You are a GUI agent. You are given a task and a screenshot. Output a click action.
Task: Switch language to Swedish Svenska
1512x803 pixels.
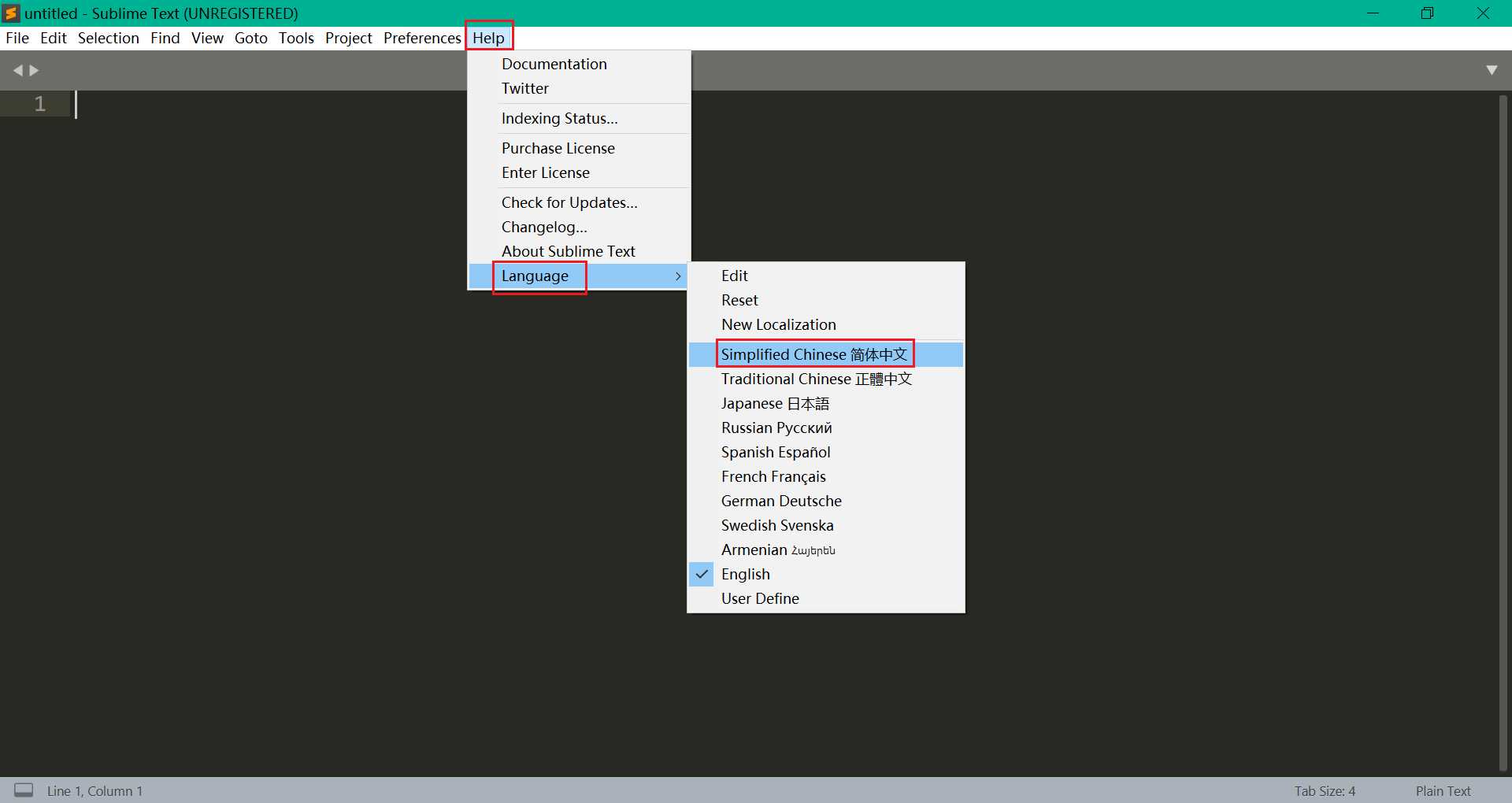coord(825,525)
